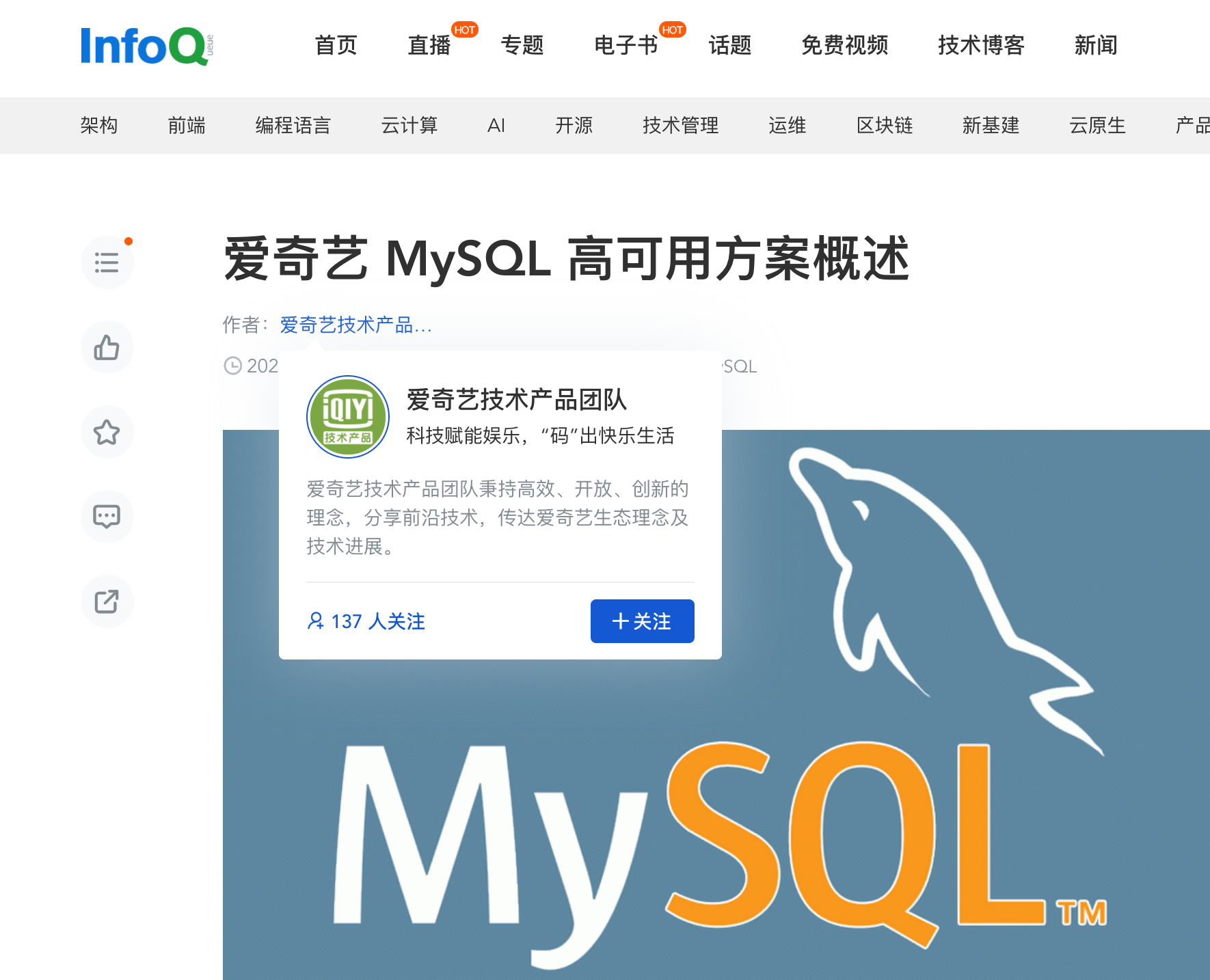Switch to the AI category tab
The width and height of the screenshot is (1210, 980).
pos(496,126)
